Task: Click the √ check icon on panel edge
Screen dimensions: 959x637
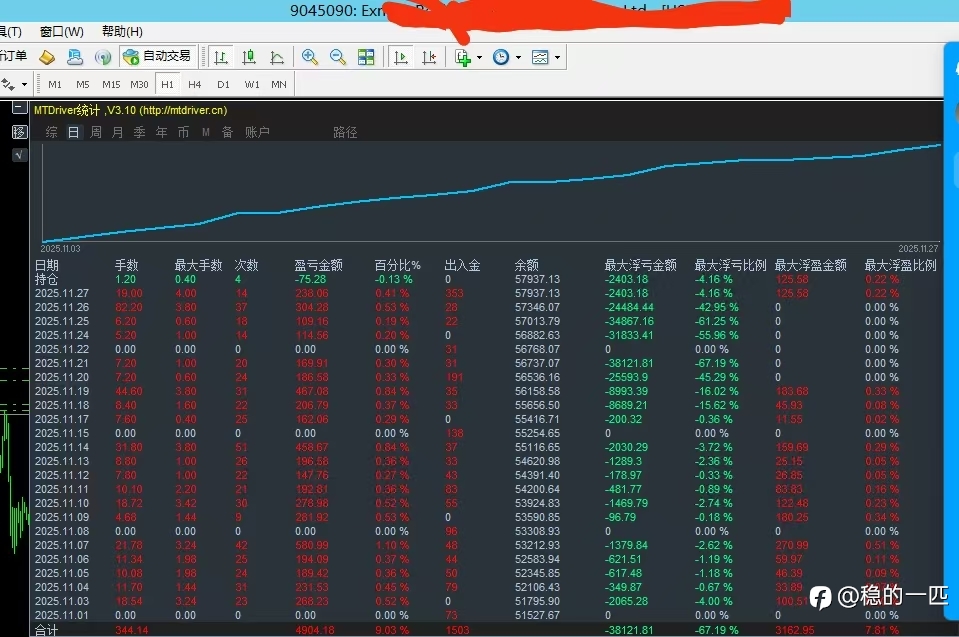Action: (x=20, y=155)
